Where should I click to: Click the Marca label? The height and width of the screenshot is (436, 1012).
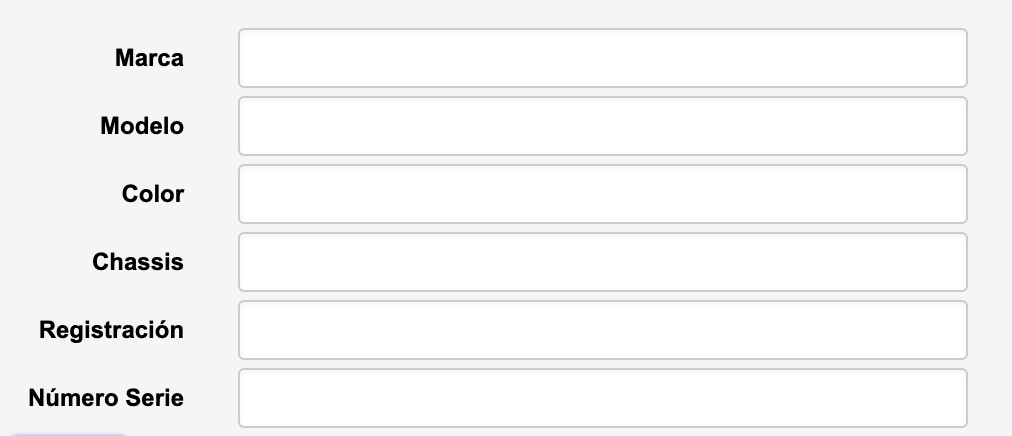(149, 58)
